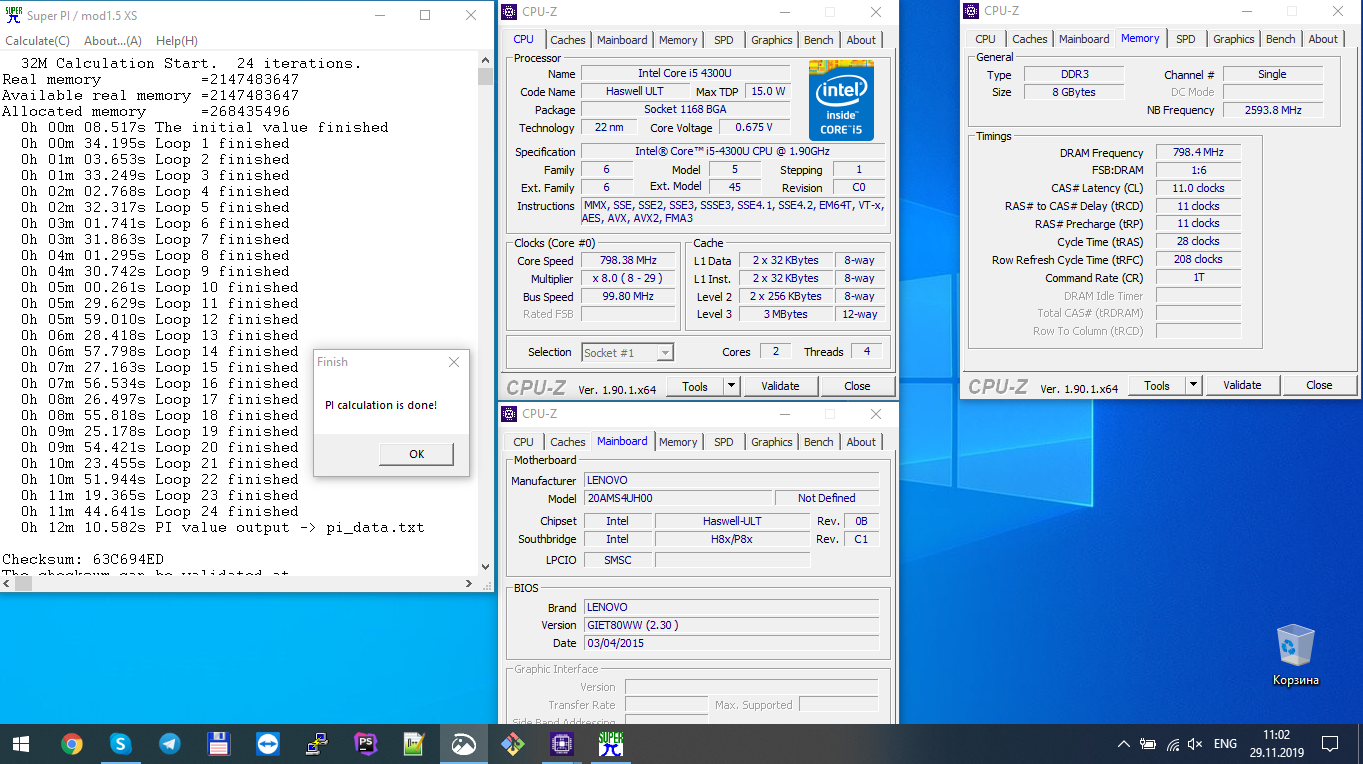Select the Core Speed value 798.38 MHz
This screenshot has height=764, width=1363.
coord(628,261)
